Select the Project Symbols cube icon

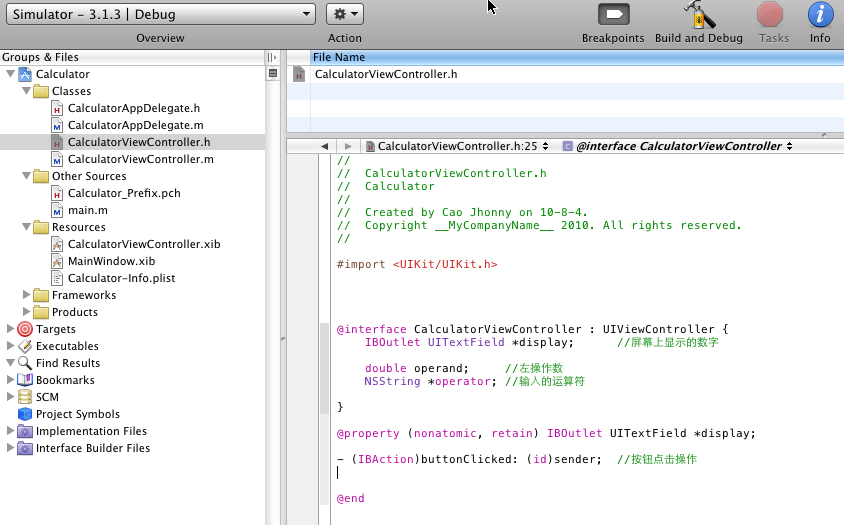tap(25, 414)
